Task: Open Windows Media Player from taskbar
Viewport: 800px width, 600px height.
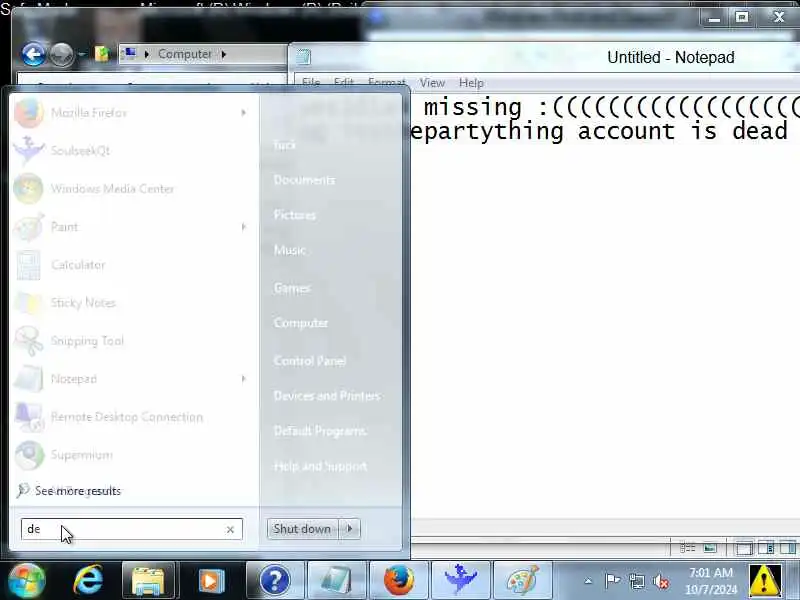Action: click(211, 580)
